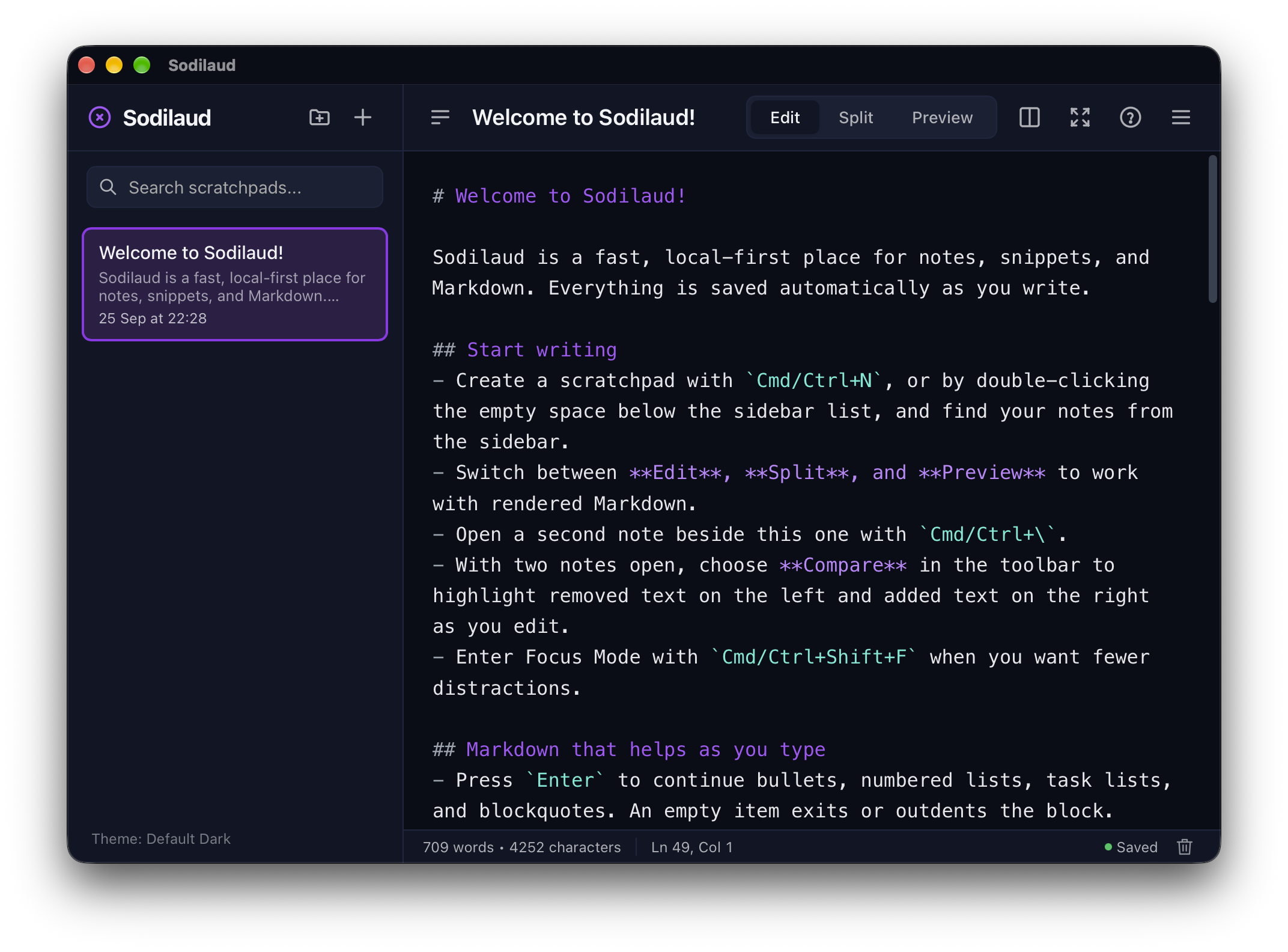Click the Theme: Default Dark label
1288x952 pixels.
coord(161,838)
